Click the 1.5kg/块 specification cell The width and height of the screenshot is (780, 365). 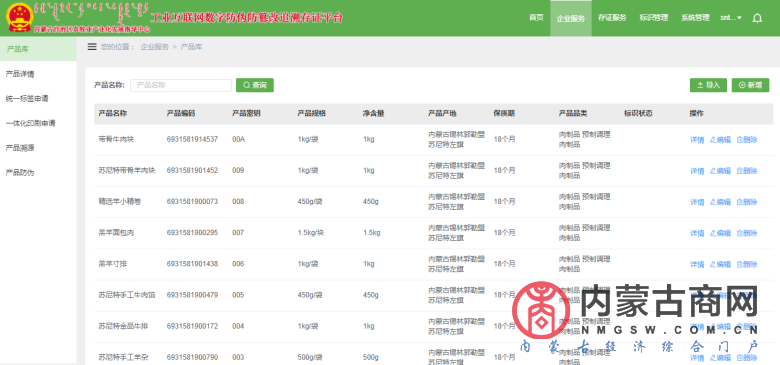coord(310,233)
